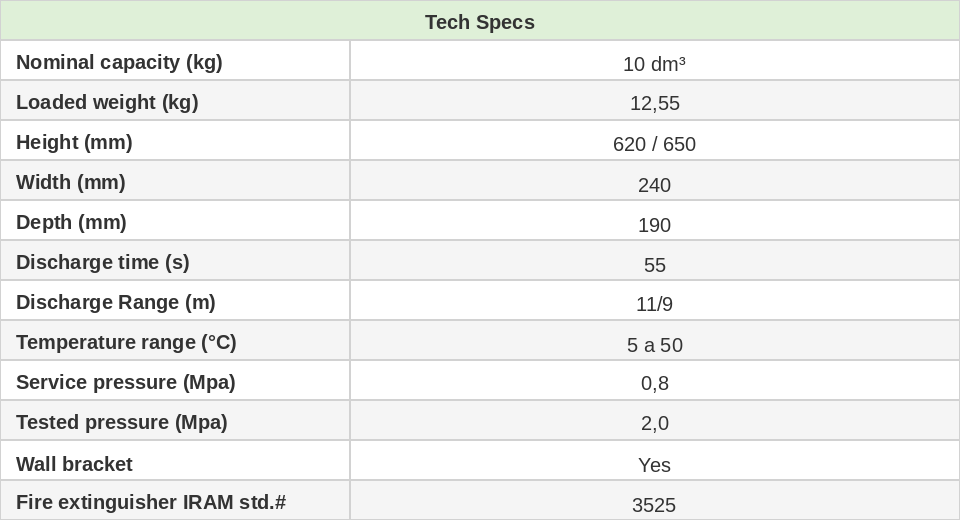Select the Height (mm) label
This screenshot has width=960, height=521.
coord(74,142)
